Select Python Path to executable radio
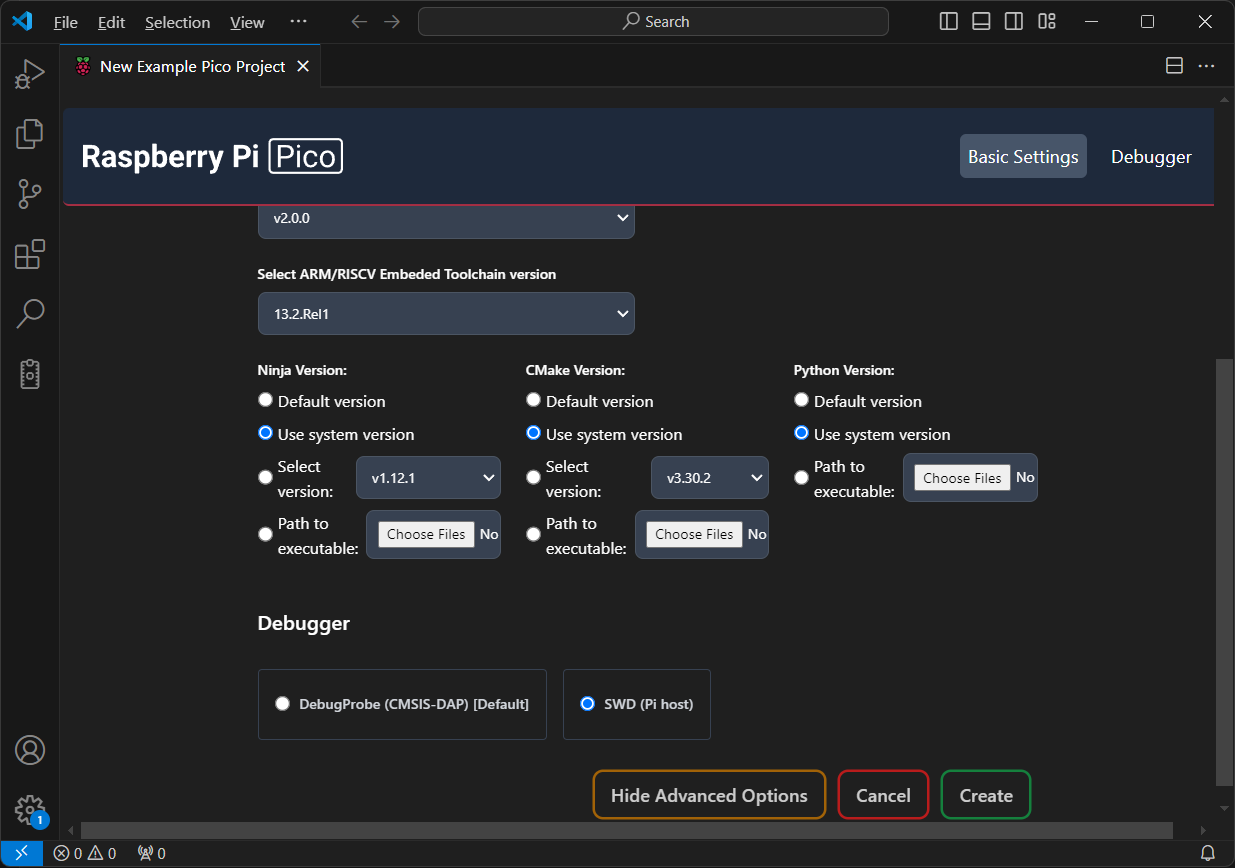Screen dimensions: 1235x868 [801, 478]
